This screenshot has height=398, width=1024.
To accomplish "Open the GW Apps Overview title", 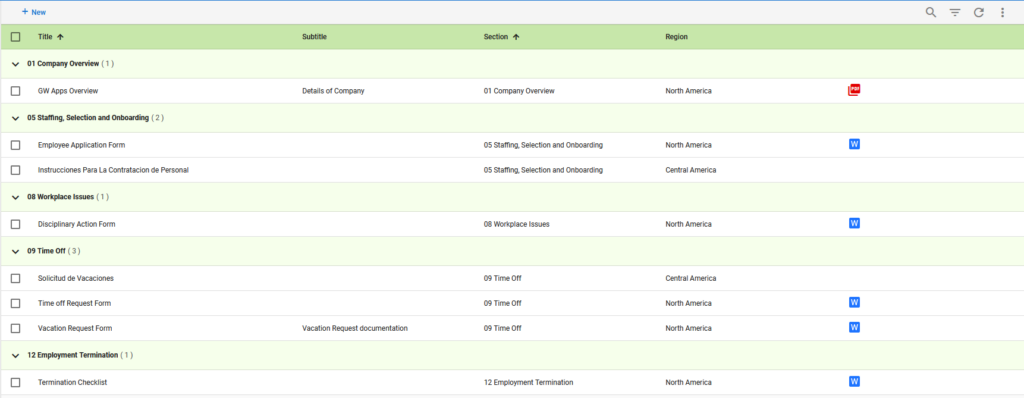I will click(68, 91).
